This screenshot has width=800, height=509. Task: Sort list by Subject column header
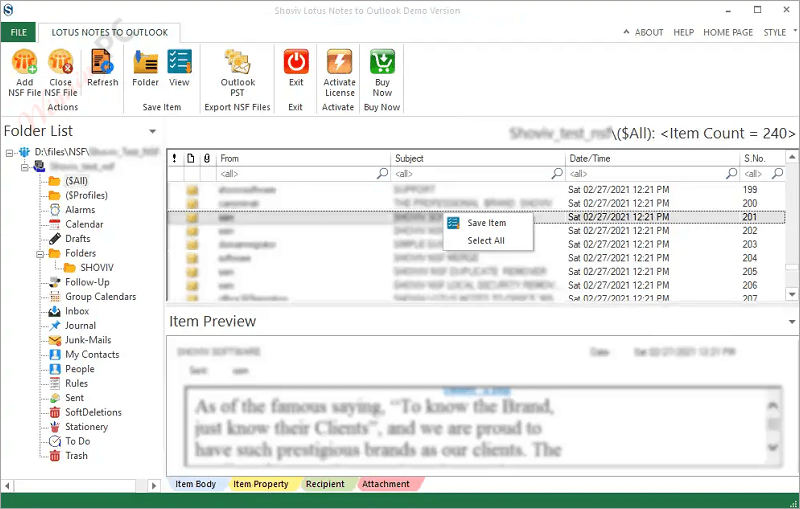[x=479, y=159]
